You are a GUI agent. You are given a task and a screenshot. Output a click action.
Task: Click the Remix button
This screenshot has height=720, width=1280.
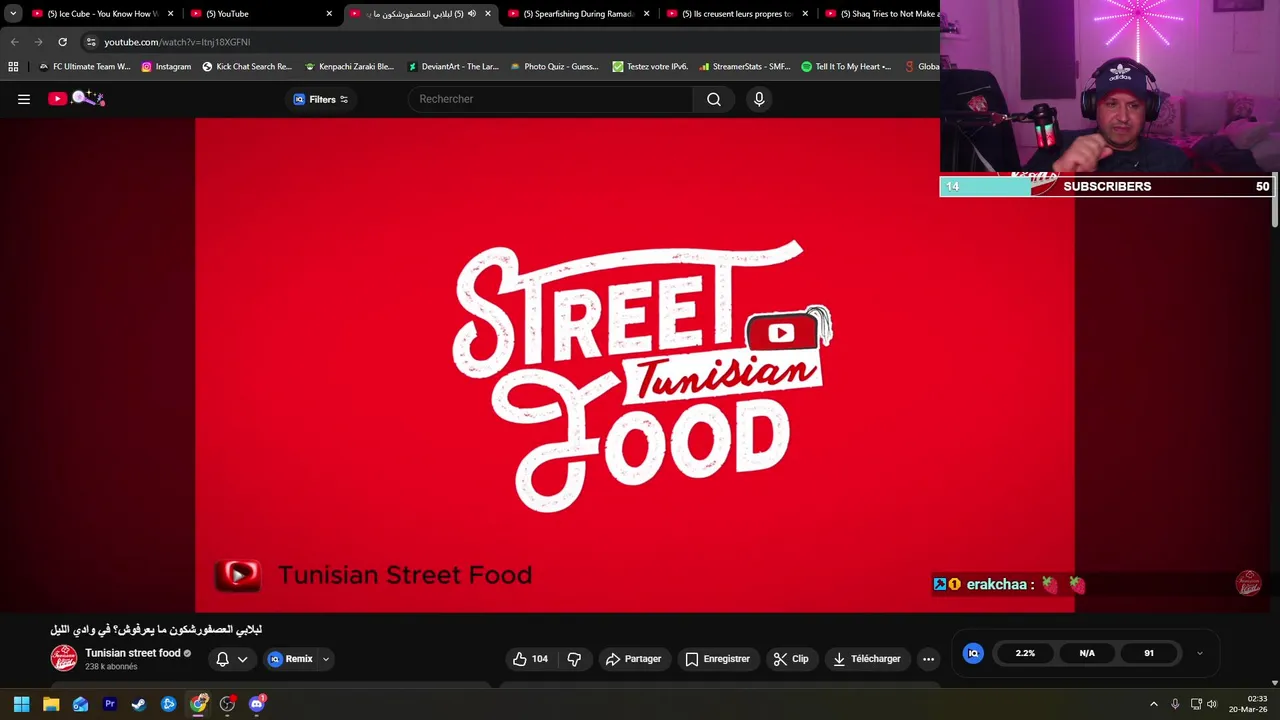pos(291,659)
